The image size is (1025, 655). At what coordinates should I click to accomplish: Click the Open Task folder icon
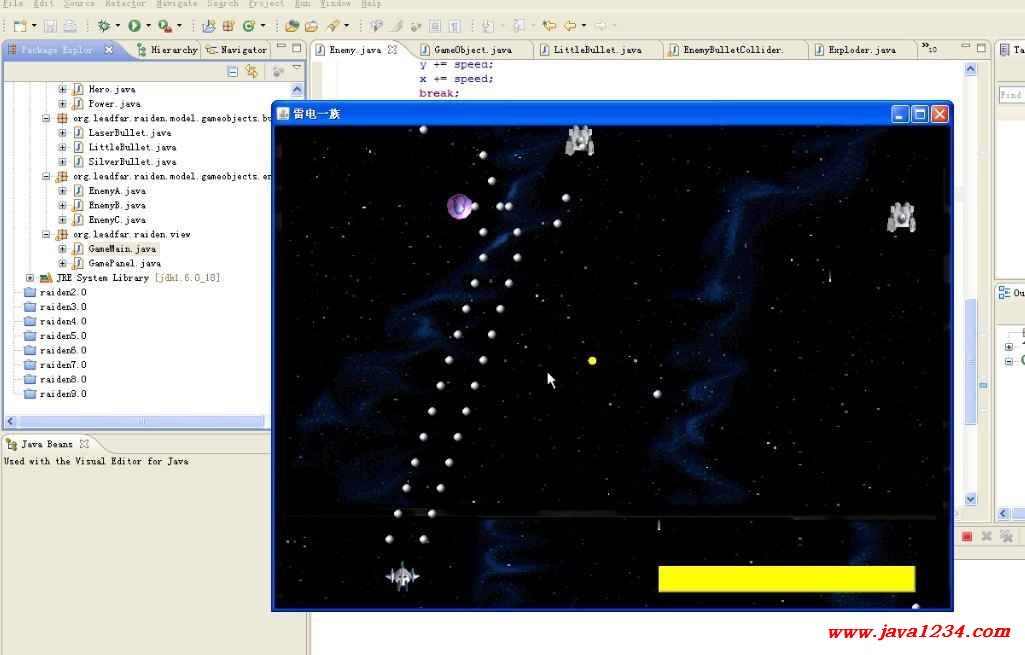tap(312, 26)
